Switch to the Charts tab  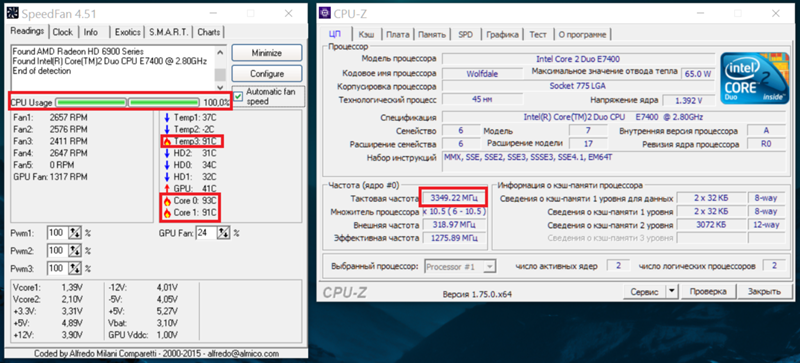click(x=209, y=32)
